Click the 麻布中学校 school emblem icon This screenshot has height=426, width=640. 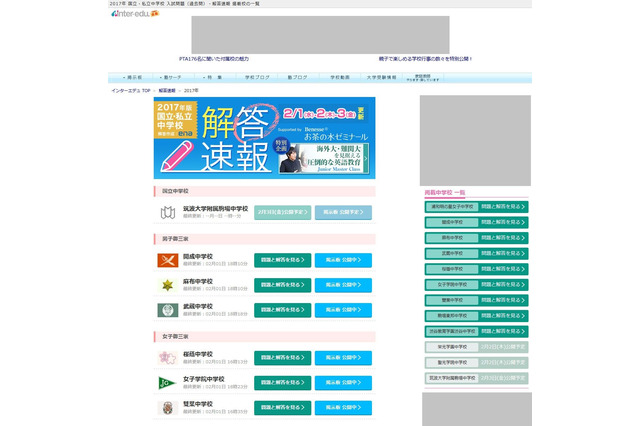pyautogui.click(x=167, y=285)
